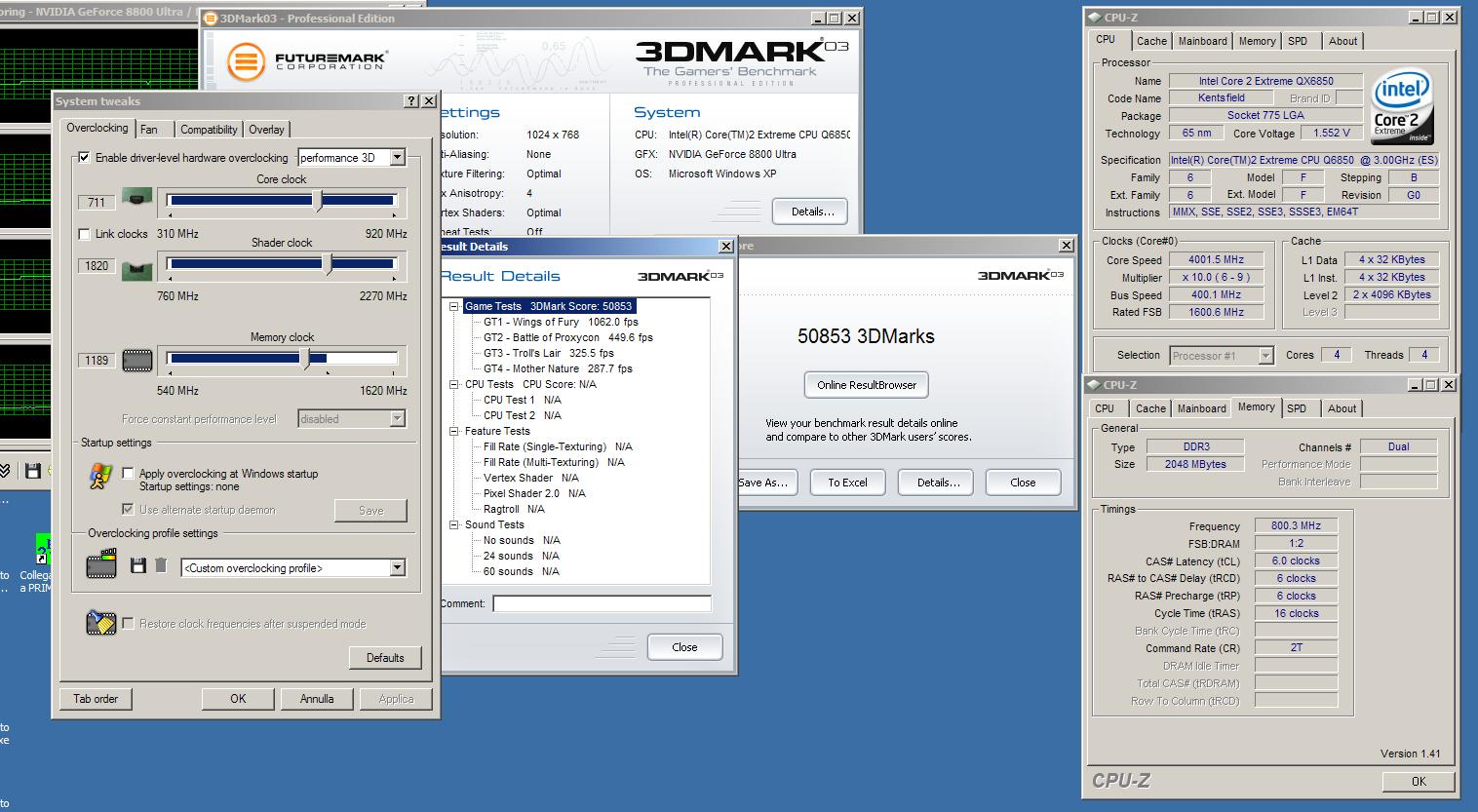Select 'GT1 - Wings of Fury' result row
The width and height of the screenshot is (1478, 812).
coord(561,322)
